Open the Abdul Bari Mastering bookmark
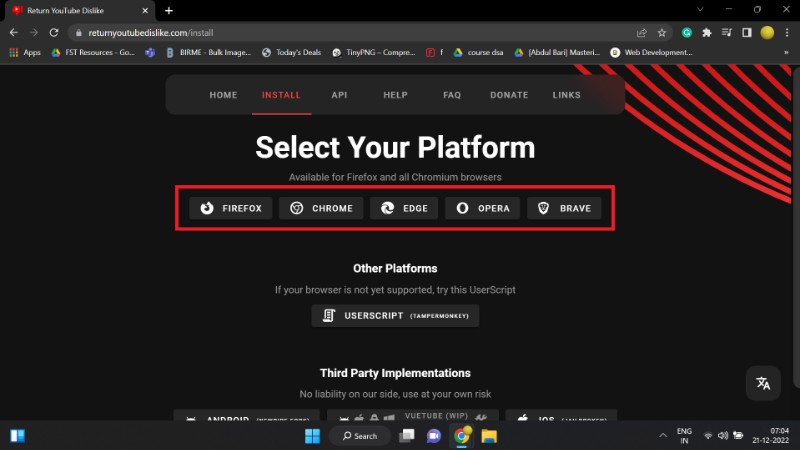This screenshot has height=450, width=800. click(x=557, y=52)
